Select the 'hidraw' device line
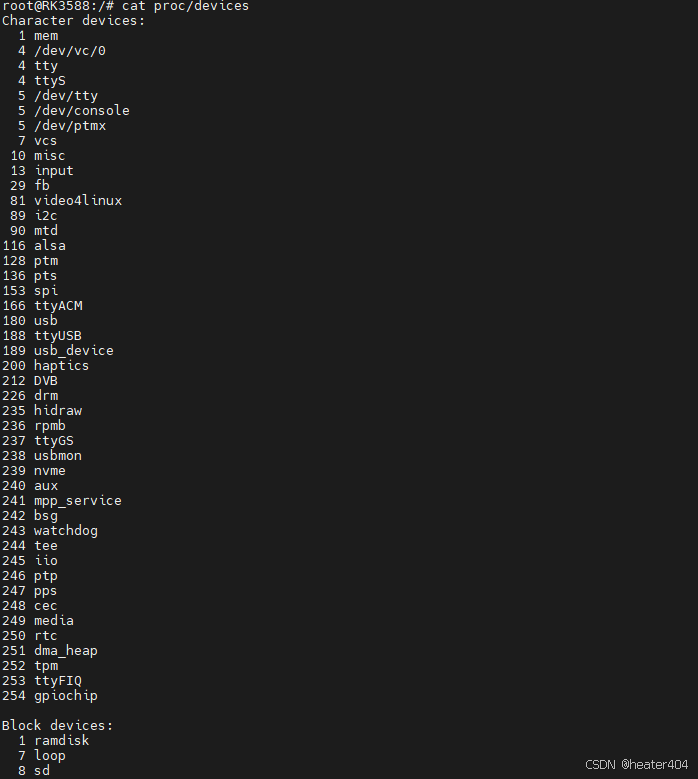The image size is (698, 779). click(42, 411)
